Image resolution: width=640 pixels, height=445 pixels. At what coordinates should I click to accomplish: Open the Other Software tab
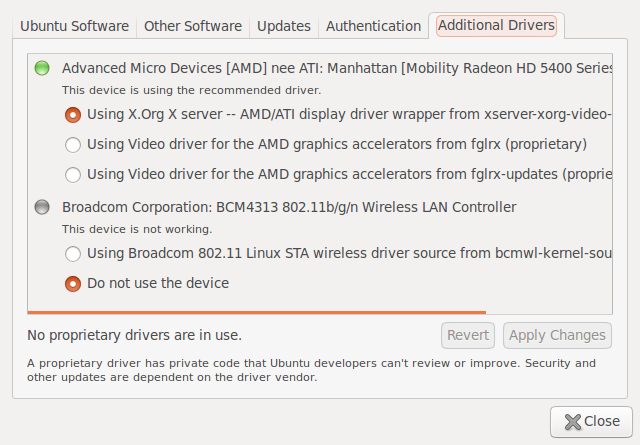coord(191,26)
